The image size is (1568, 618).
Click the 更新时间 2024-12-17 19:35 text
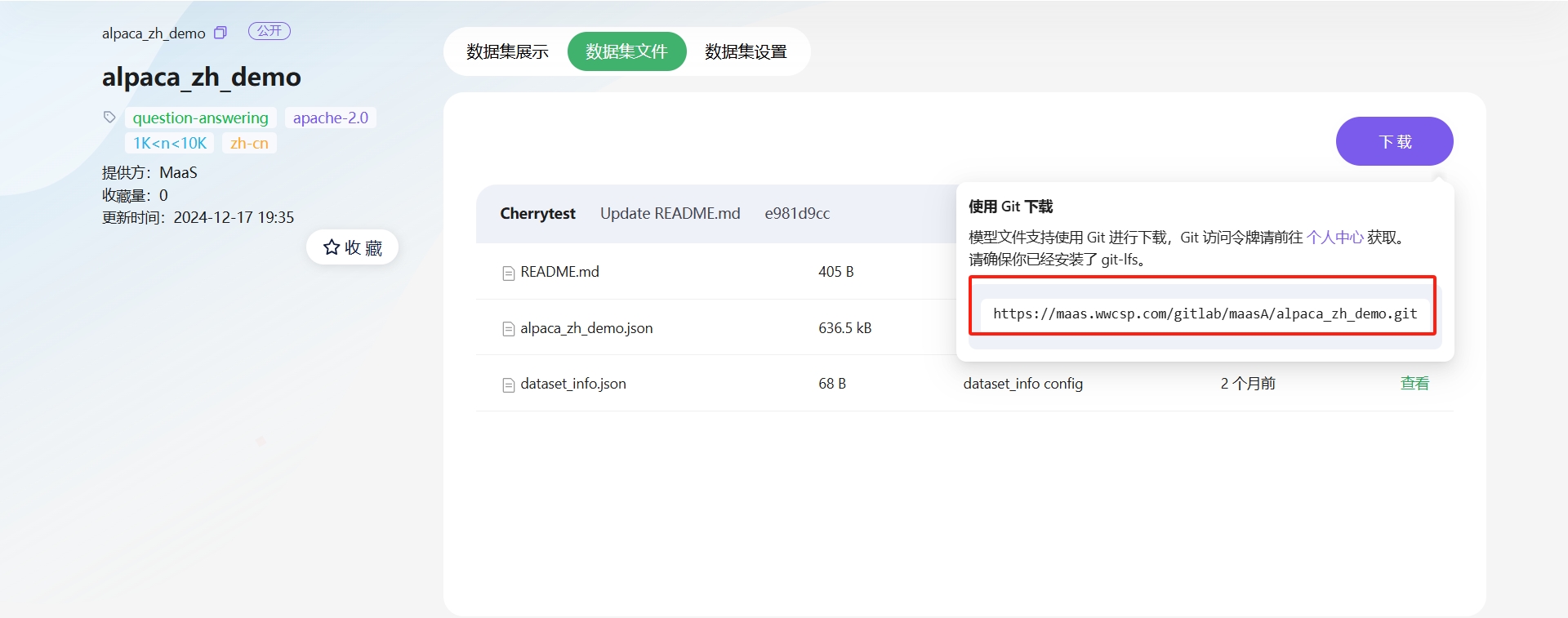pyautogui.click(x=198, y=217)
